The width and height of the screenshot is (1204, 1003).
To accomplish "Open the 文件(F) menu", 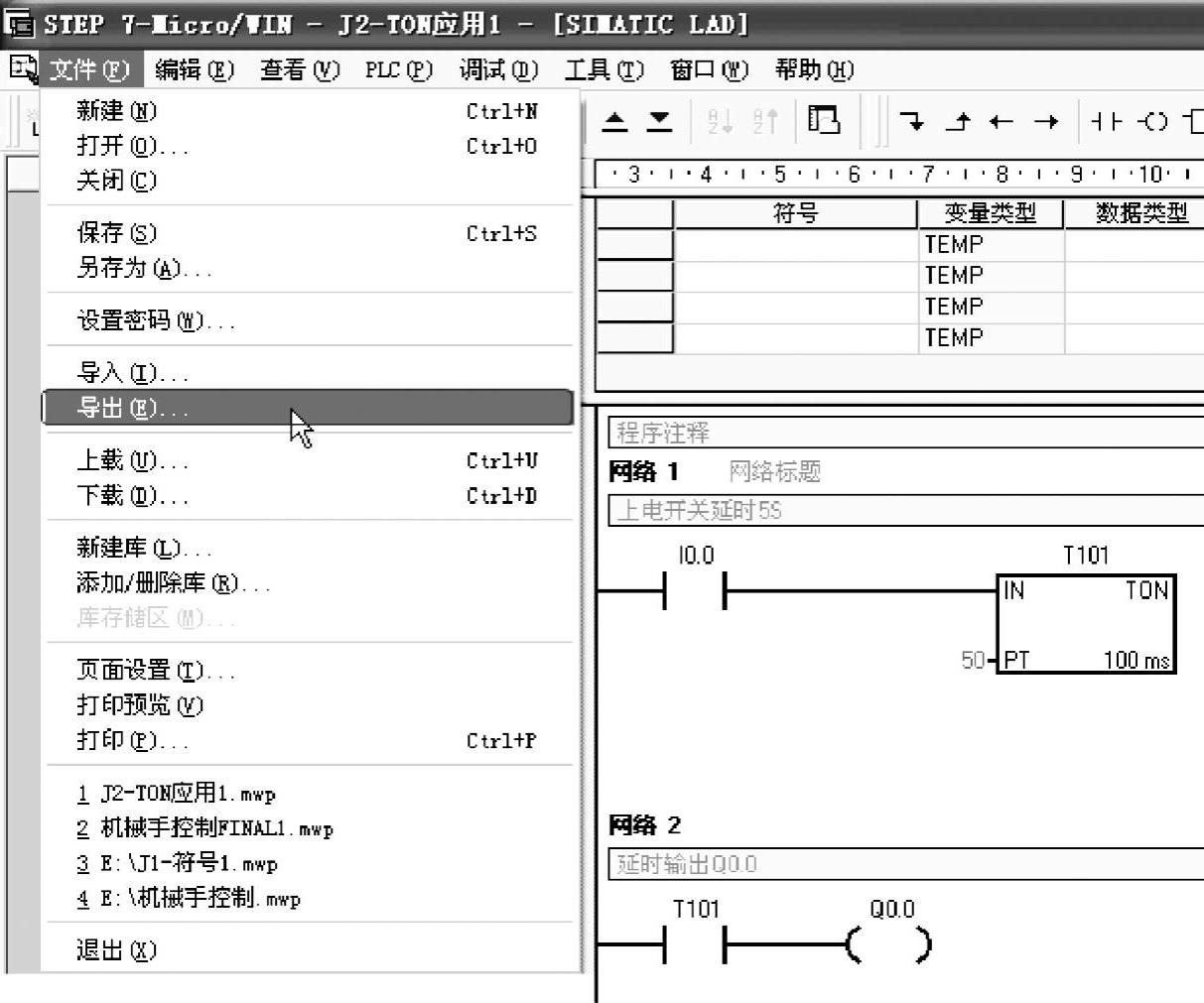I will tap(90, 69).
